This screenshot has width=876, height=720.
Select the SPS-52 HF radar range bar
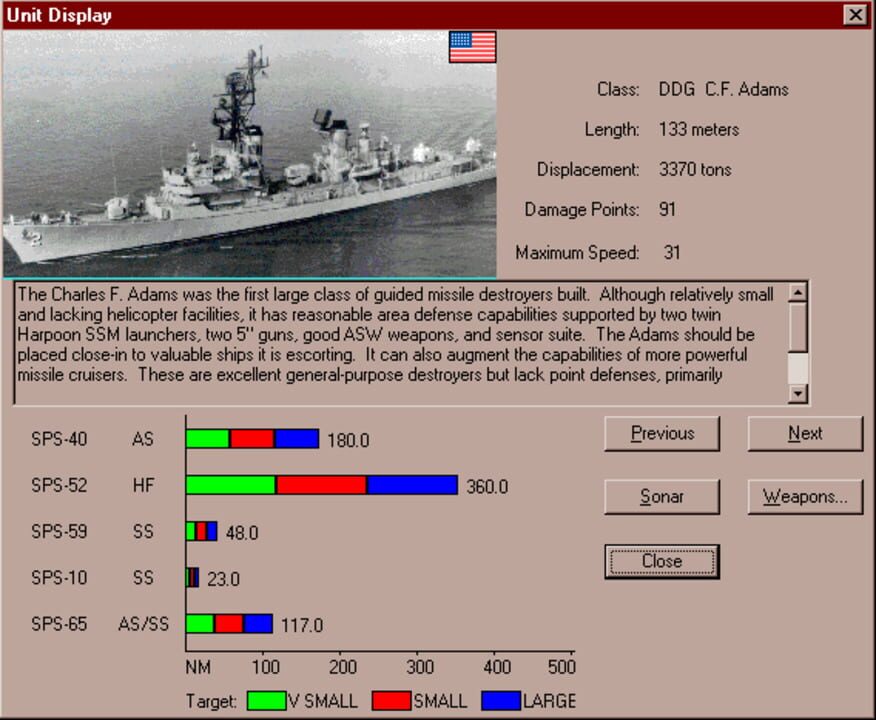point(320,484)
